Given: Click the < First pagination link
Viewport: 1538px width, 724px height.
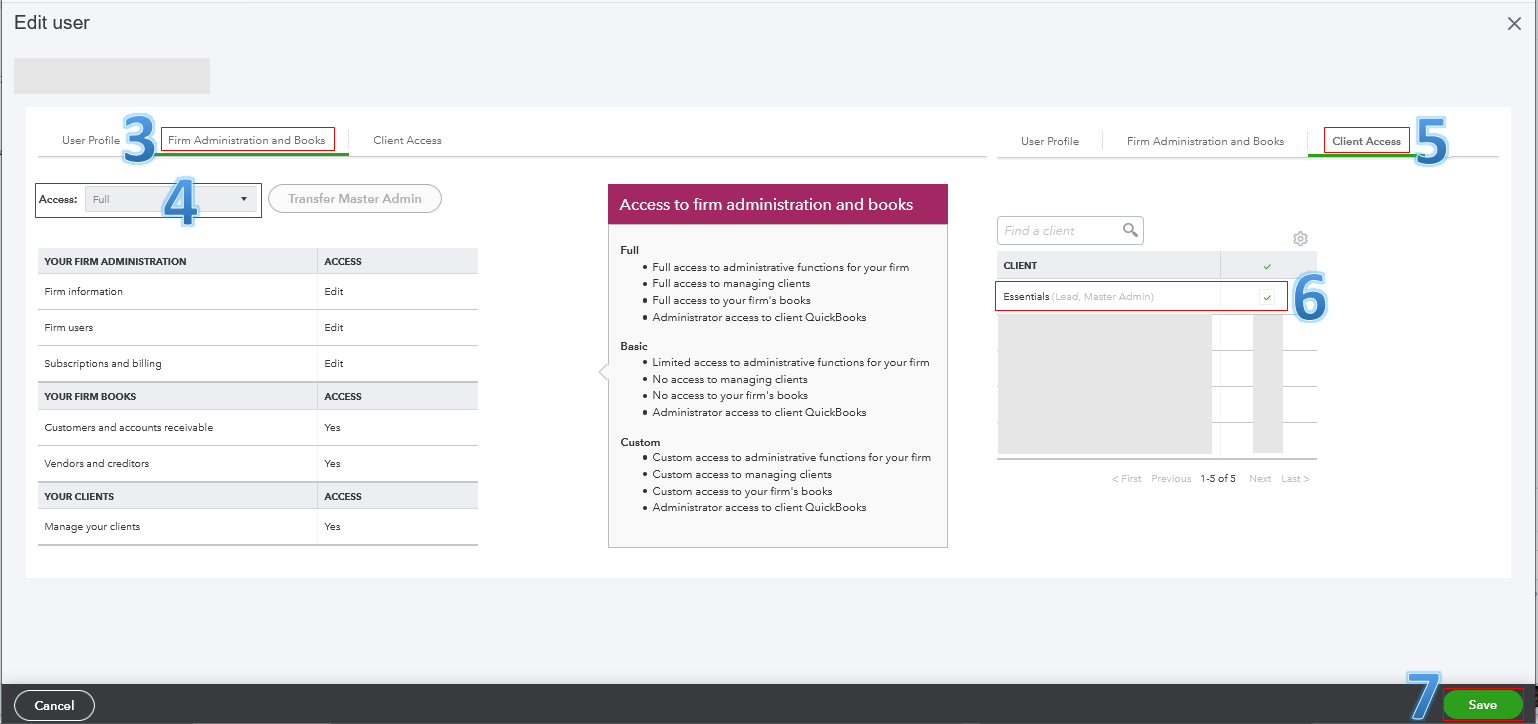Looking at the screenshot, I should tap(1126, 478).
